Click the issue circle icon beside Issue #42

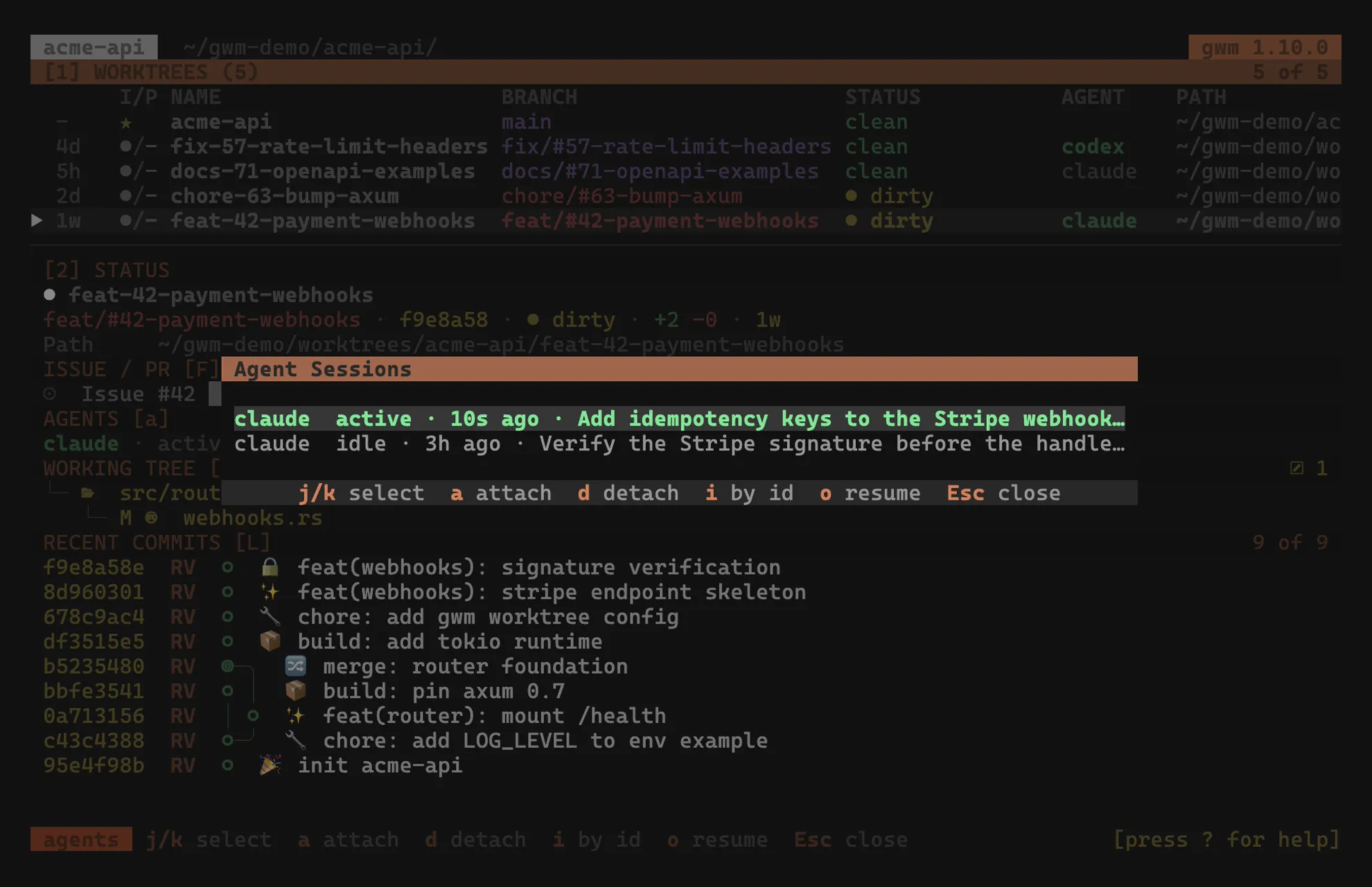click(50, 394)
